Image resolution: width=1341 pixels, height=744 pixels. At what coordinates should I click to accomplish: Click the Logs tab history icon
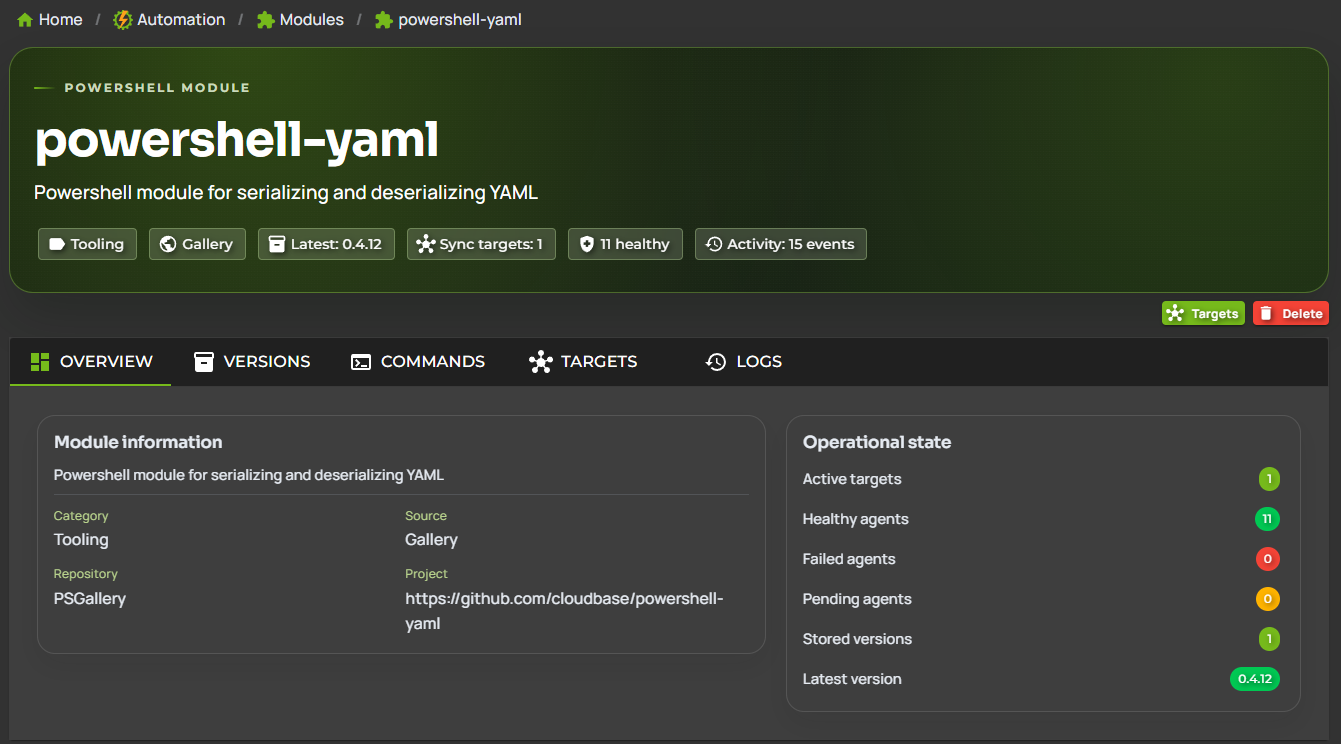[716, 362]
